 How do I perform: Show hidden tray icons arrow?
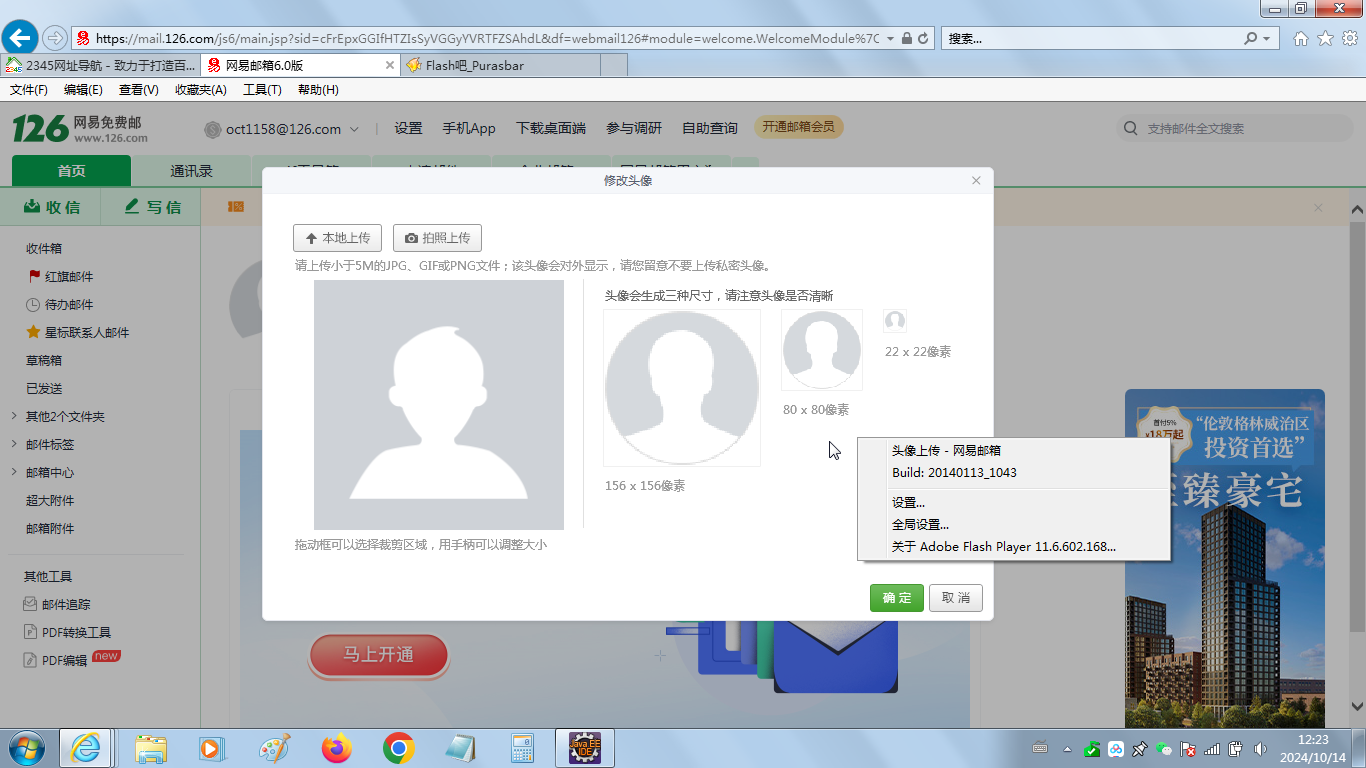click(x=1067, y=748)
